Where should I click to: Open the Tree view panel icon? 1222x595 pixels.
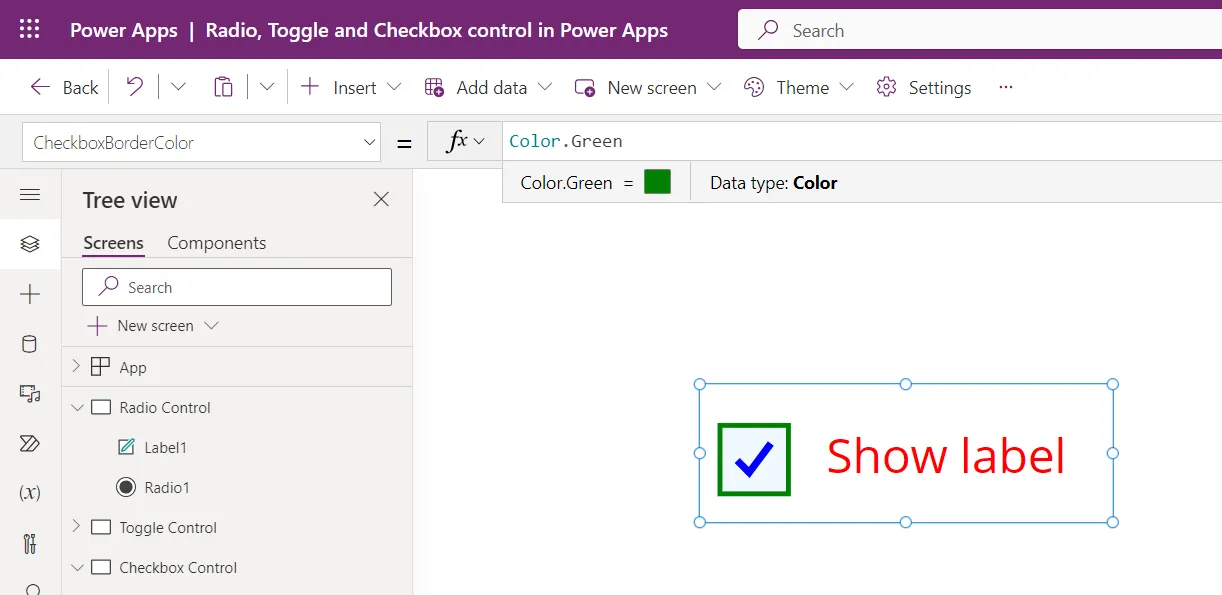[30, 244]
